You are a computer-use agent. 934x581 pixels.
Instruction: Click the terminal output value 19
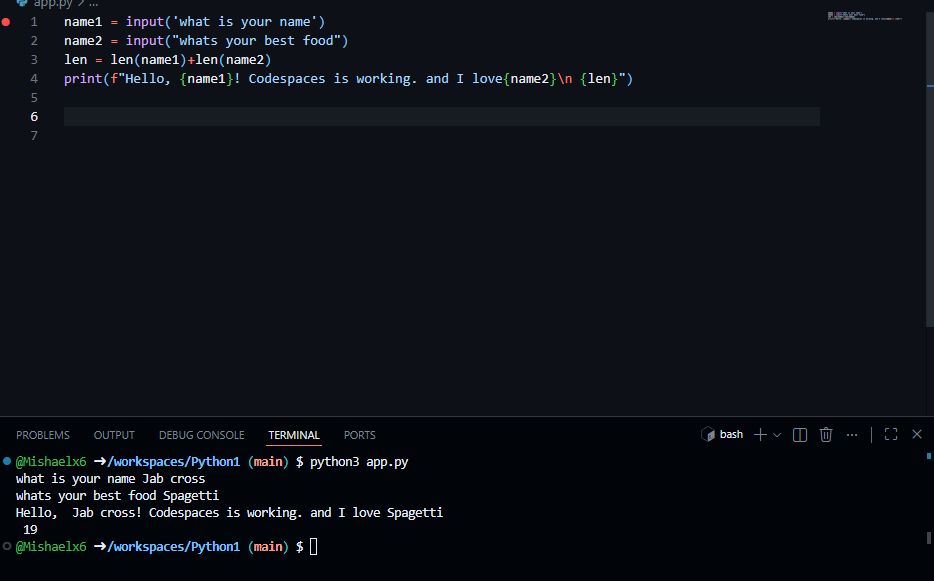click(30, 530)
